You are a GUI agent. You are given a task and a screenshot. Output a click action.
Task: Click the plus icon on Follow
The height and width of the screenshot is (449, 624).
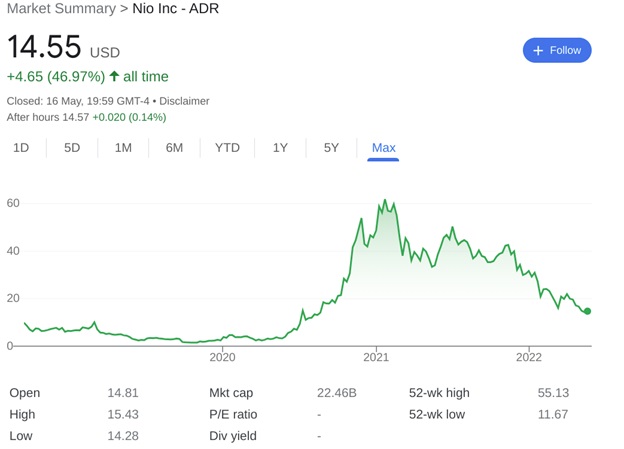(538, 50)
